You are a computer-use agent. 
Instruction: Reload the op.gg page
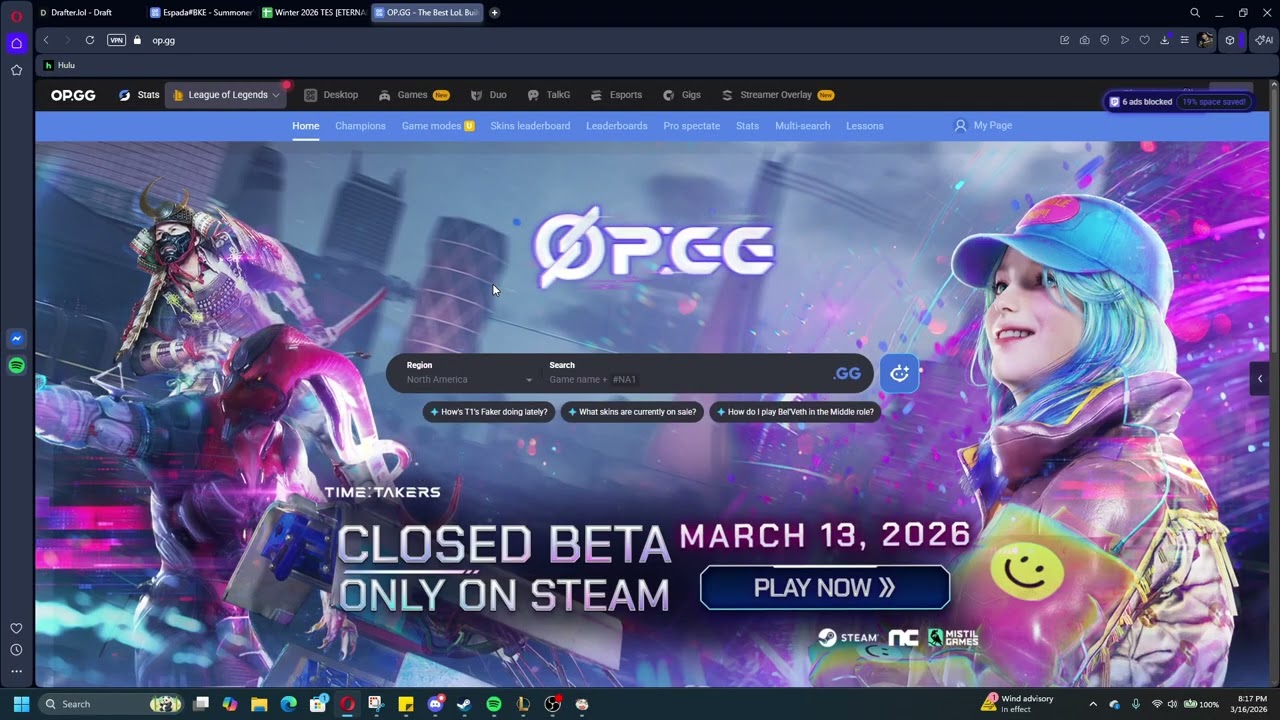pos(90,40)
